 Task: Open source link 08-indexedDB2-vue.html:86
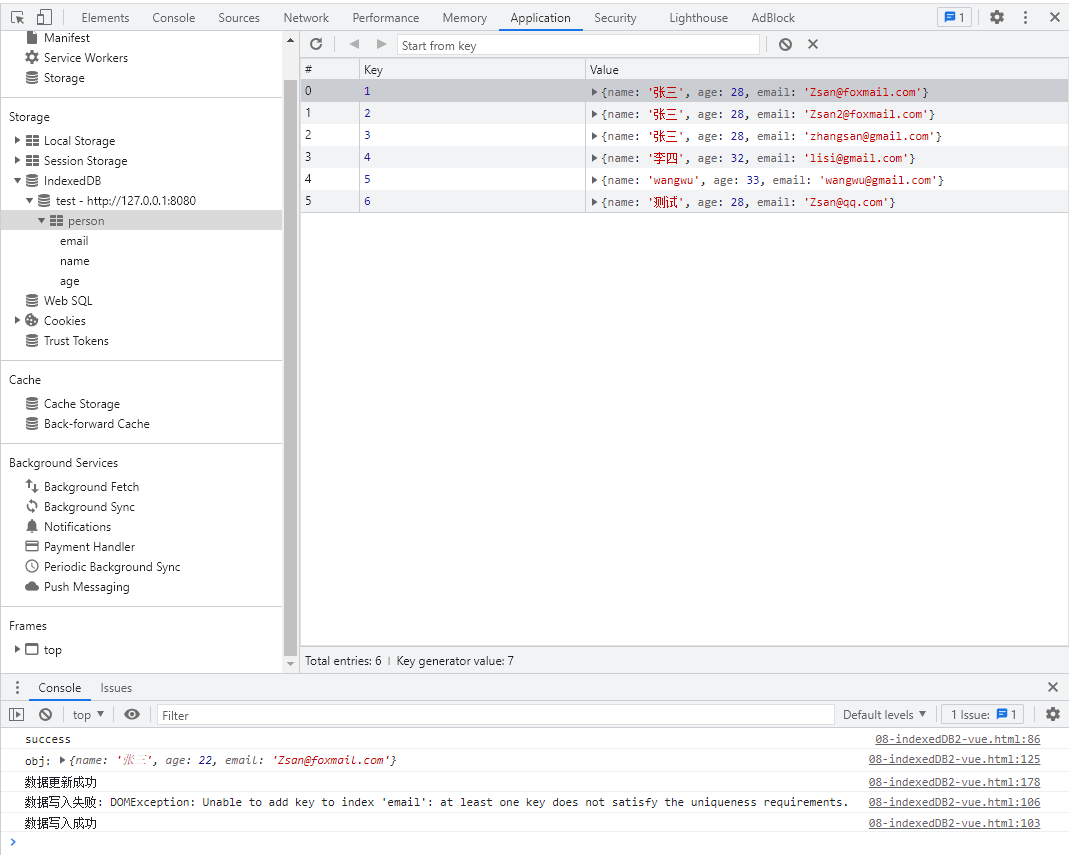click(957, 739)
